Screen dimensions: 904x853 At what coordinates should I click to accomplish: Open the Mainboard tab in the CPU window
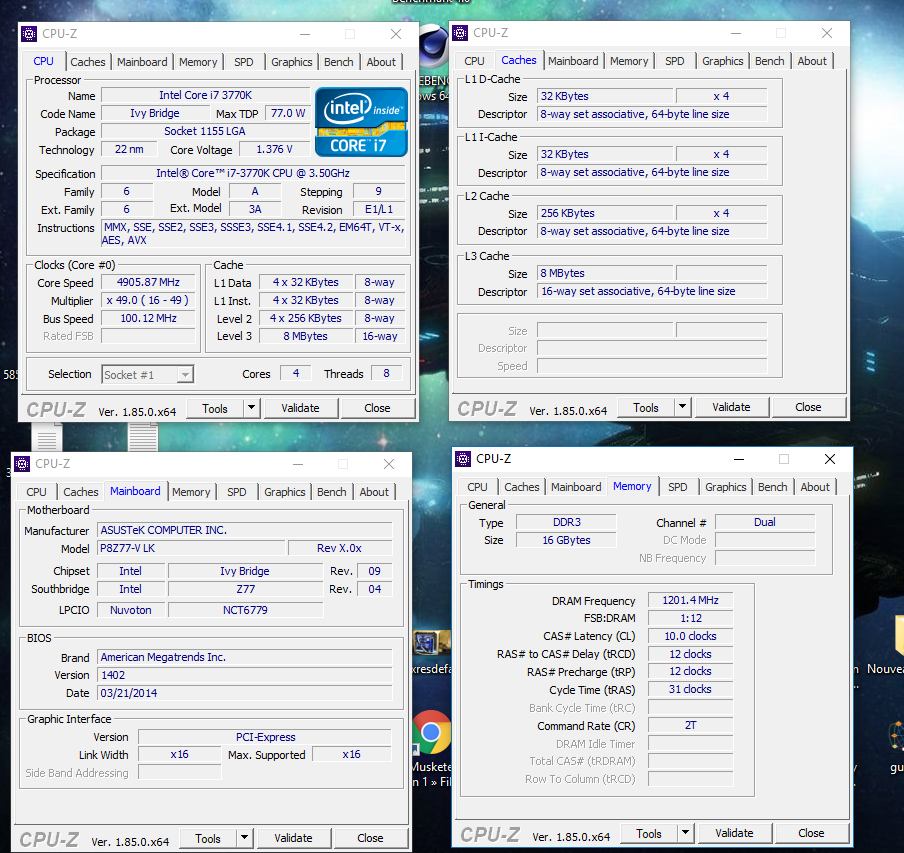point(142,62)
